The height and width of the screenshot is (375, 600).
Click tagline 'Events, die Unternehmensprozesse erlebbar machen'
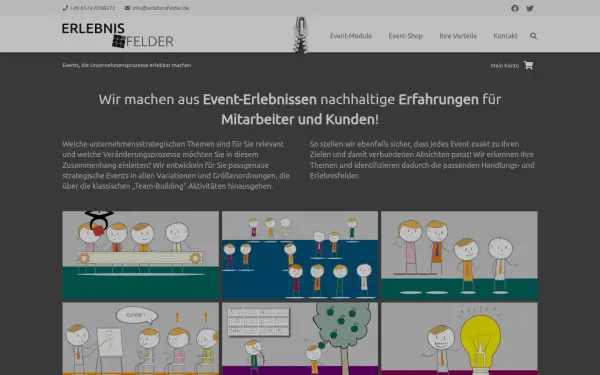127,65
